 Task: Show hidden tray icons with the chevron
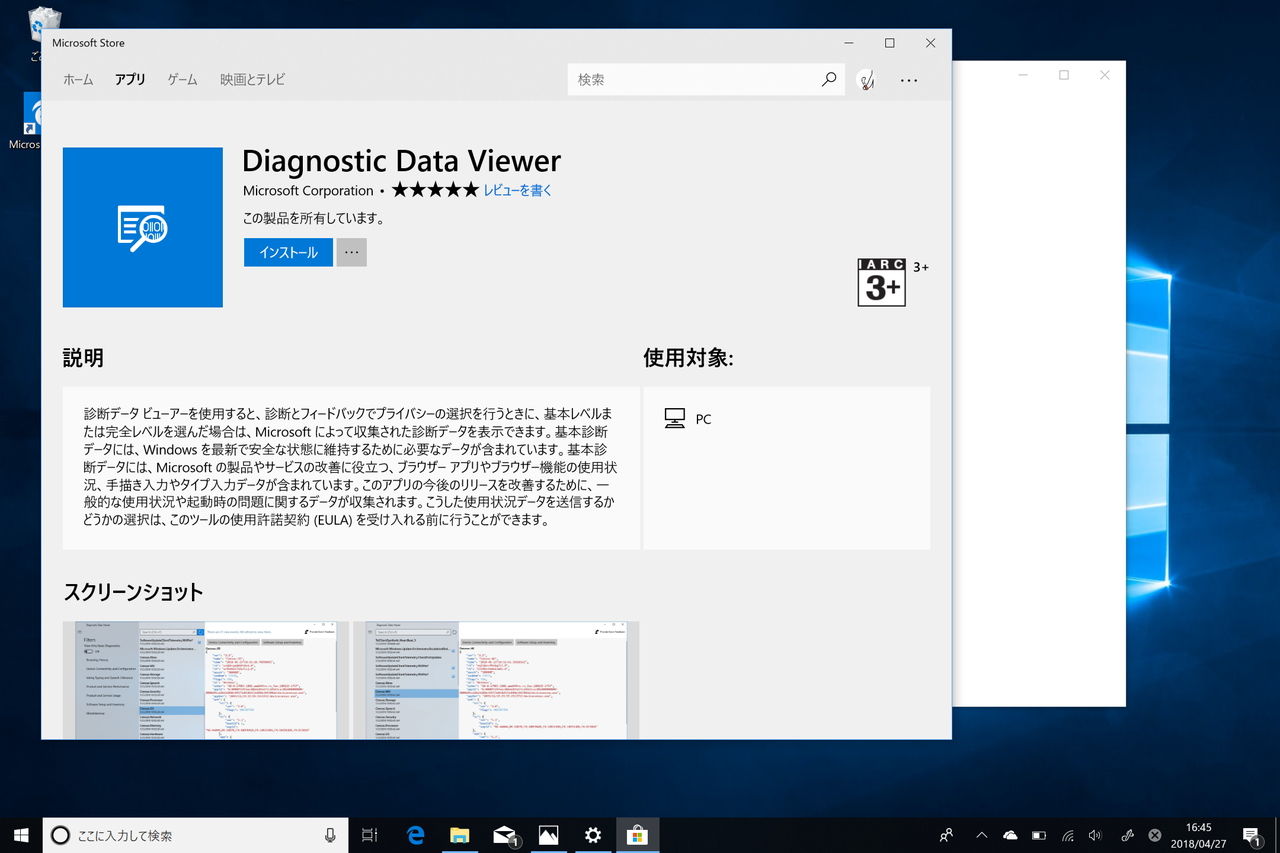[982, 835]
